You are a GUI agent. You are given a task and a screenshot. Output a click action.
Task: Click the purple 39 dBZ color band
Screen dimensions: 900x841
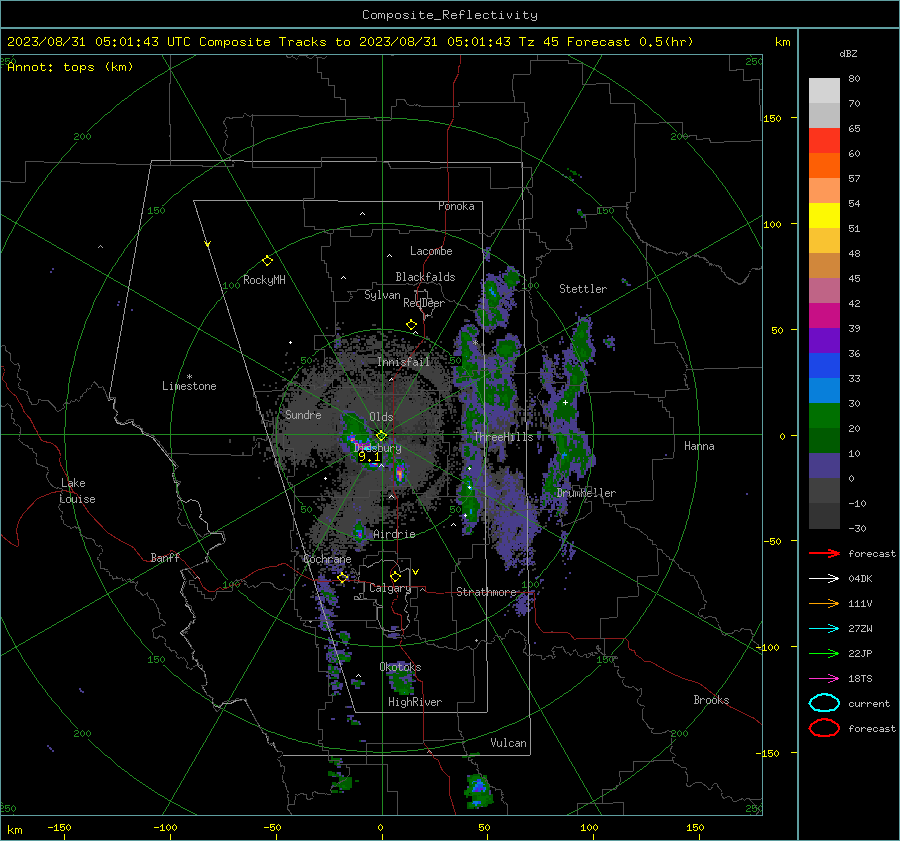(x=824, y=340)
